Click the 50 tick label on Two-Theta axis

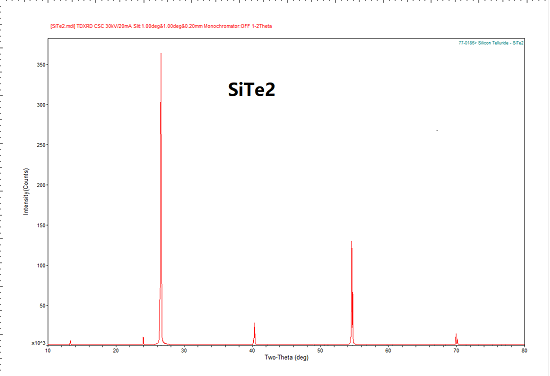[x=320, y=350]
